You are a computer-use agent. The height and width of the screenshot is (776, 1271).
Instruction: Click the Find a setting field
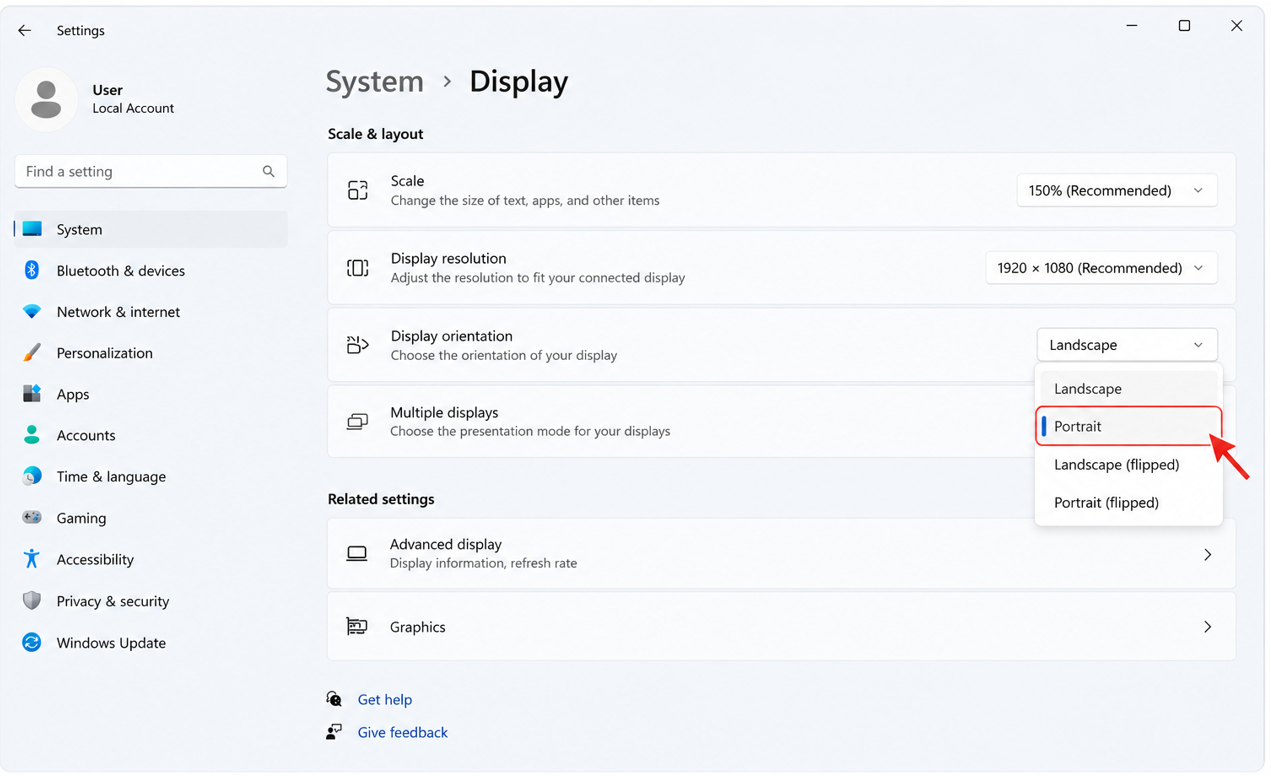[x=150, y=172]
